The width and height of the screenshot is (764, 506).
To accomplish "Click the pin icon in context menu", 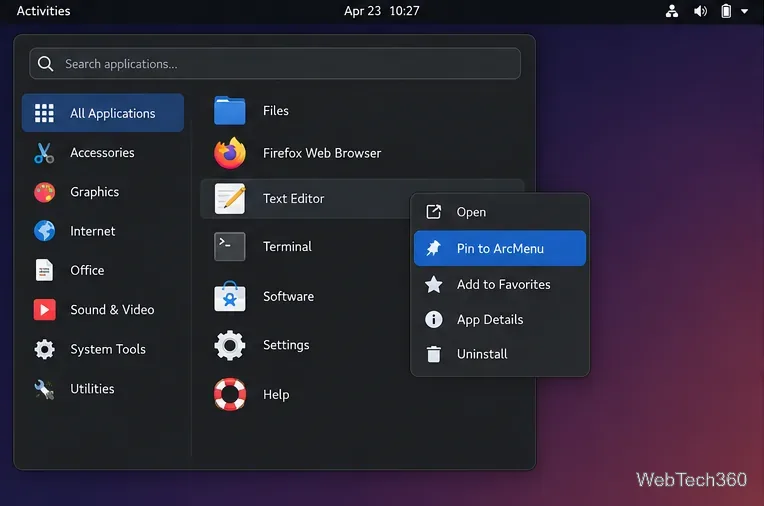I will point(434,248).
